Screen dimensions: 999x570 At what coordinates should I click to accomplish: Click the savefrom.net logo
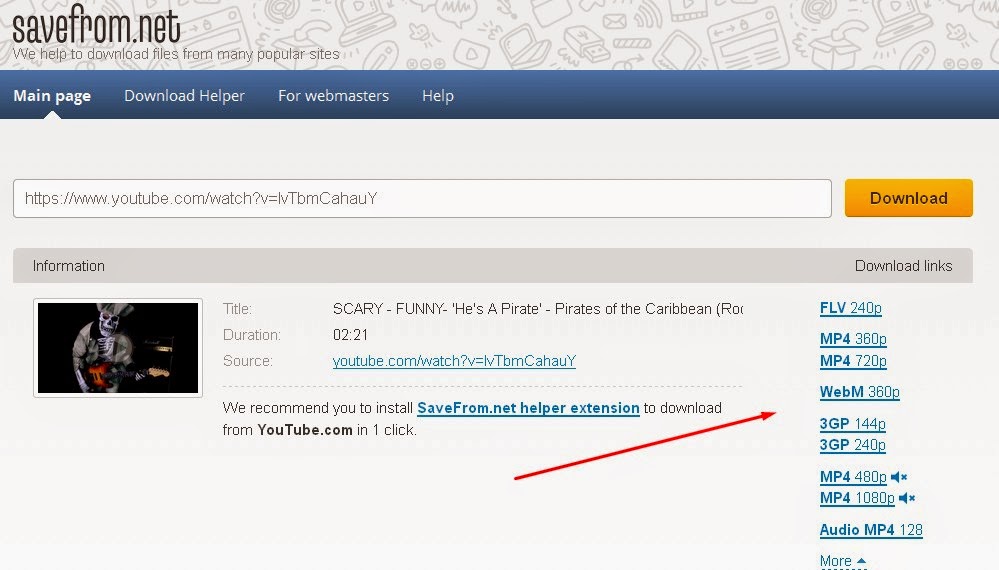(96, 25)
